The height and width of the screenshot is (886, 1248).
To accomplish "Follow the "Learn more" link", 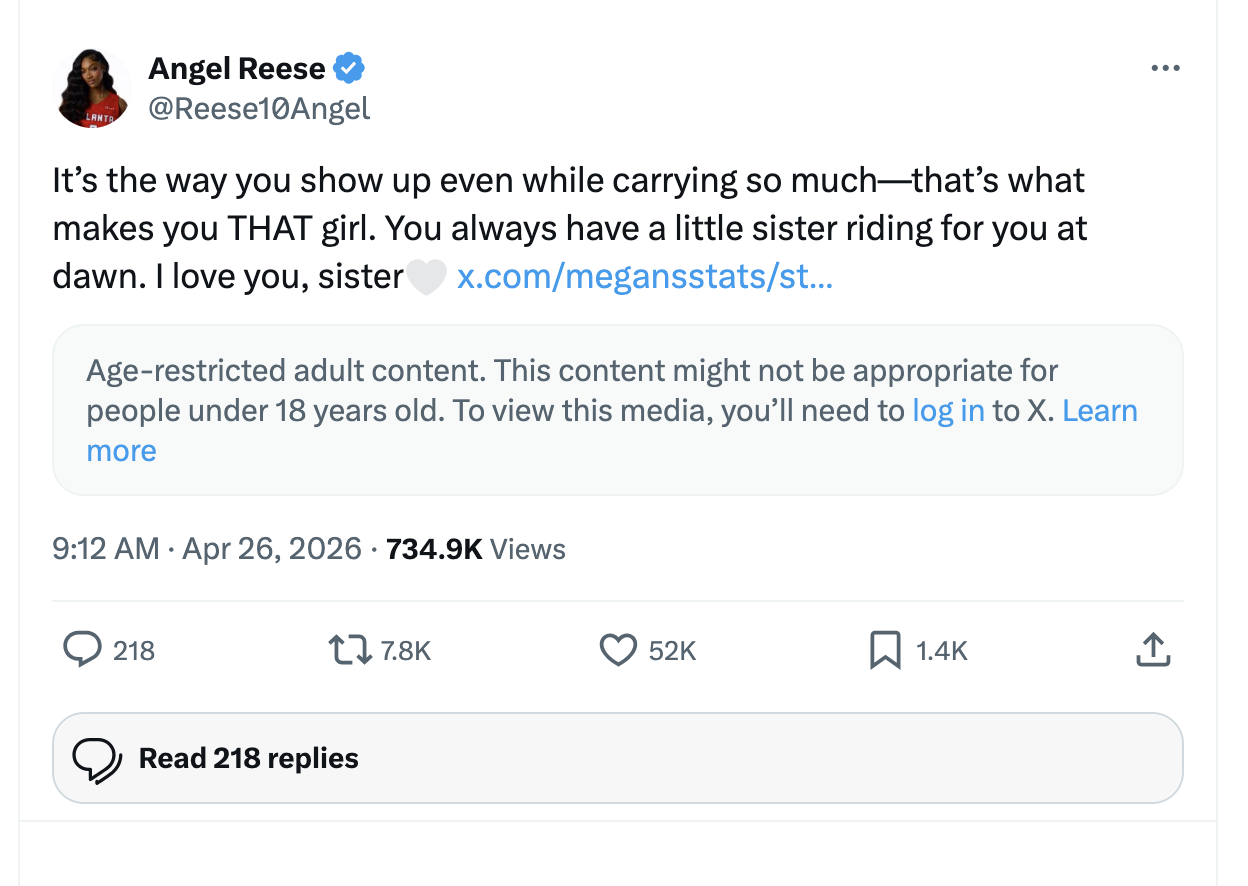I will (x=1099, y=411).
